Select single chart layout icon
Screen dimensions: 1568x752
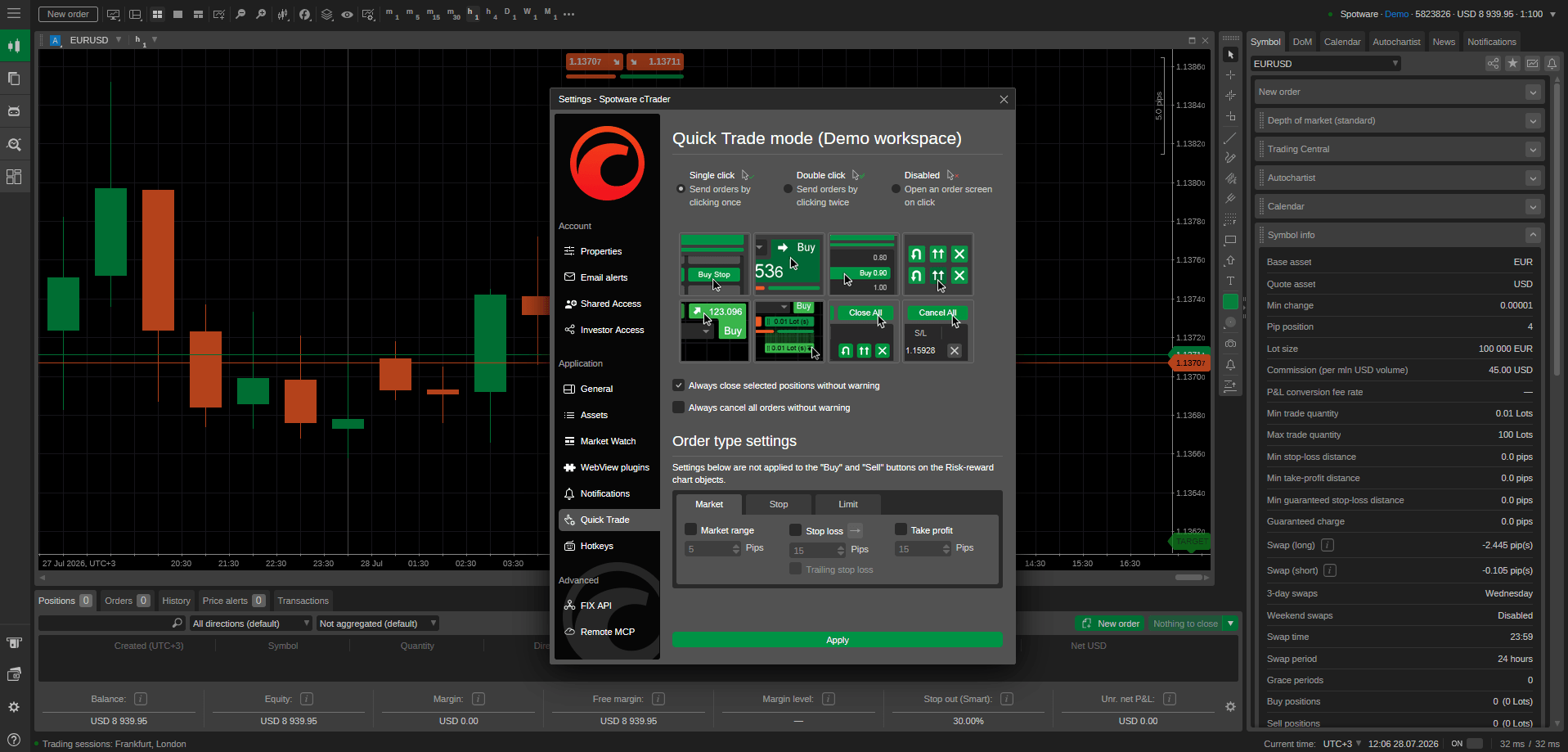(x=177, y=14)
